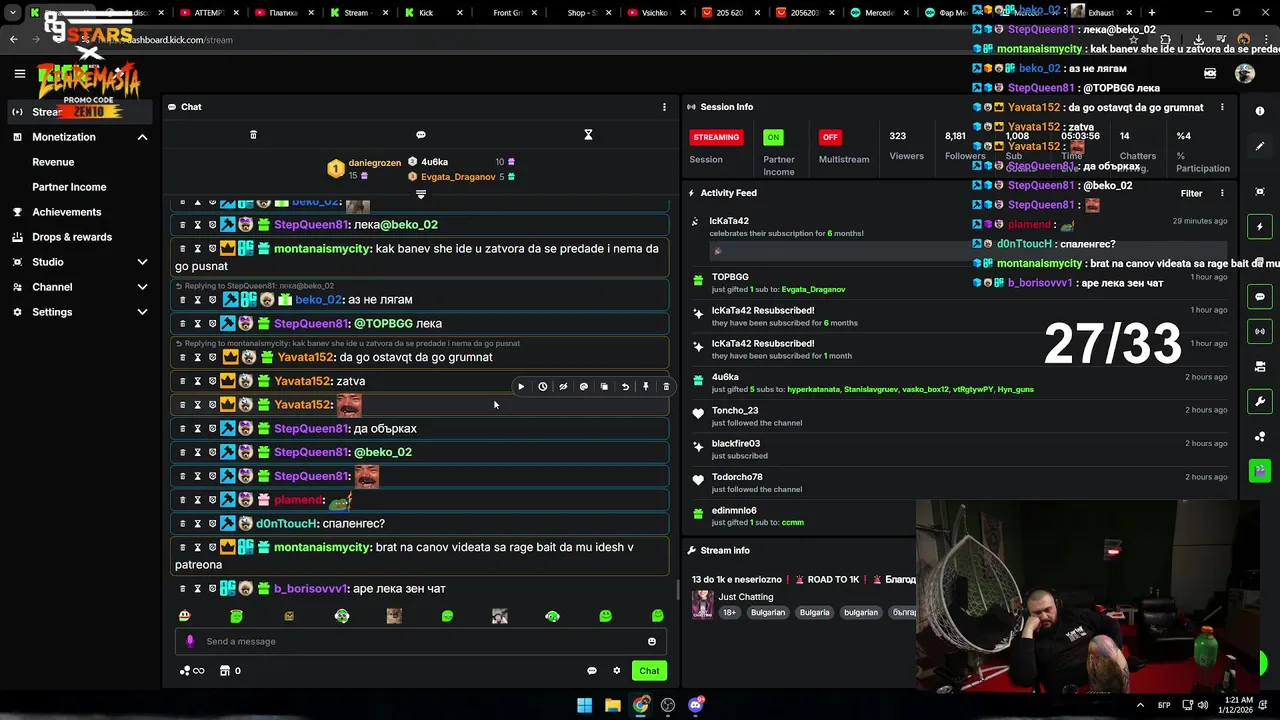The image size is (1280, 720).
Task: Expand the Studio section
Action: click(142, 262)
